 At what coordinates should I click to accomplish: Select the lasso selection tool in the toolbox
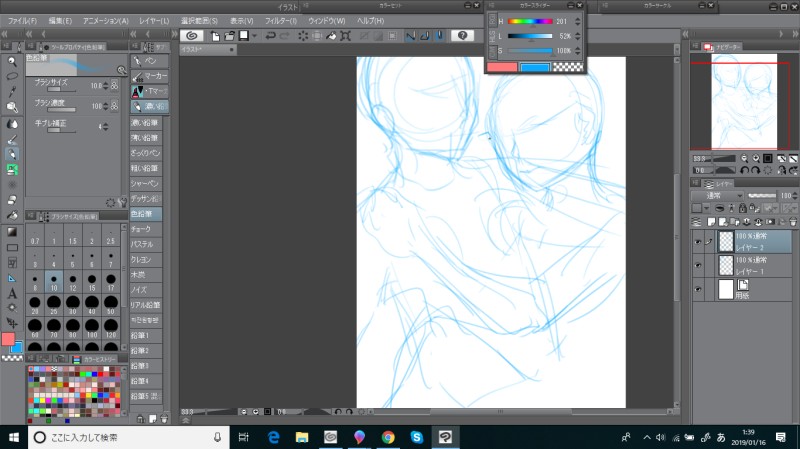point(12,77)
